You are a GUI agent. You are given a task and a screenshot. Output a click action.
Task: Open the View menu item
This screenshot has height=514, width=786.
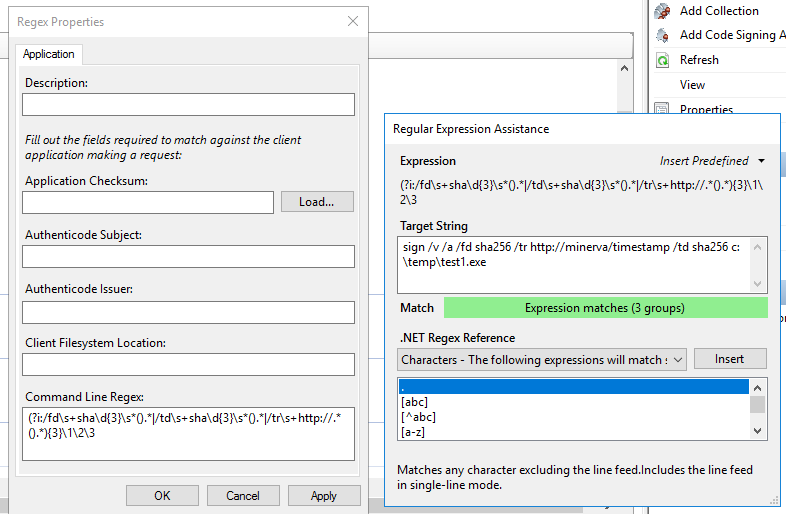pos(692,85)
